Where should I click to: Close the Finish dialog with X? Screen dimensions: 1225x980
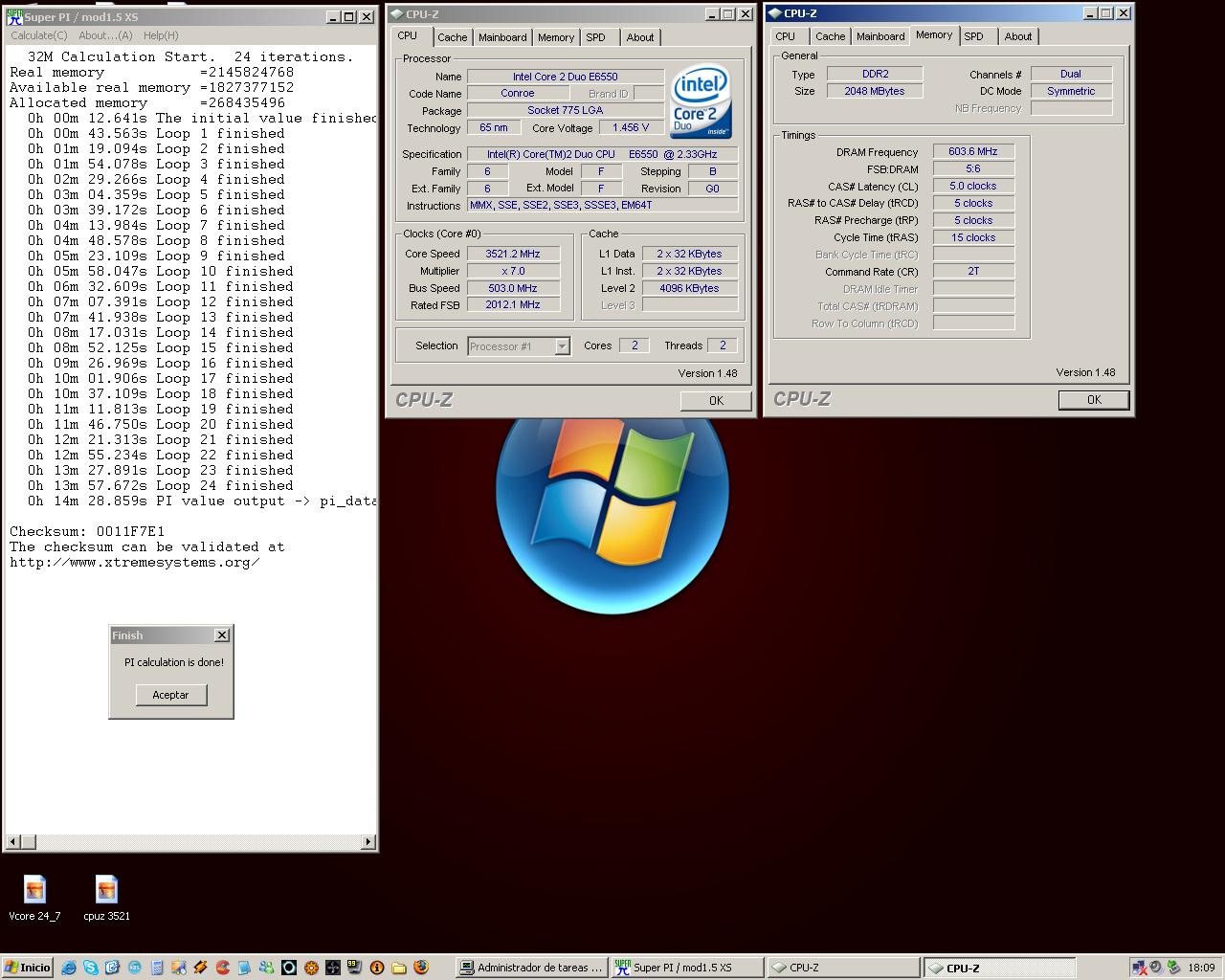point(222,635)
